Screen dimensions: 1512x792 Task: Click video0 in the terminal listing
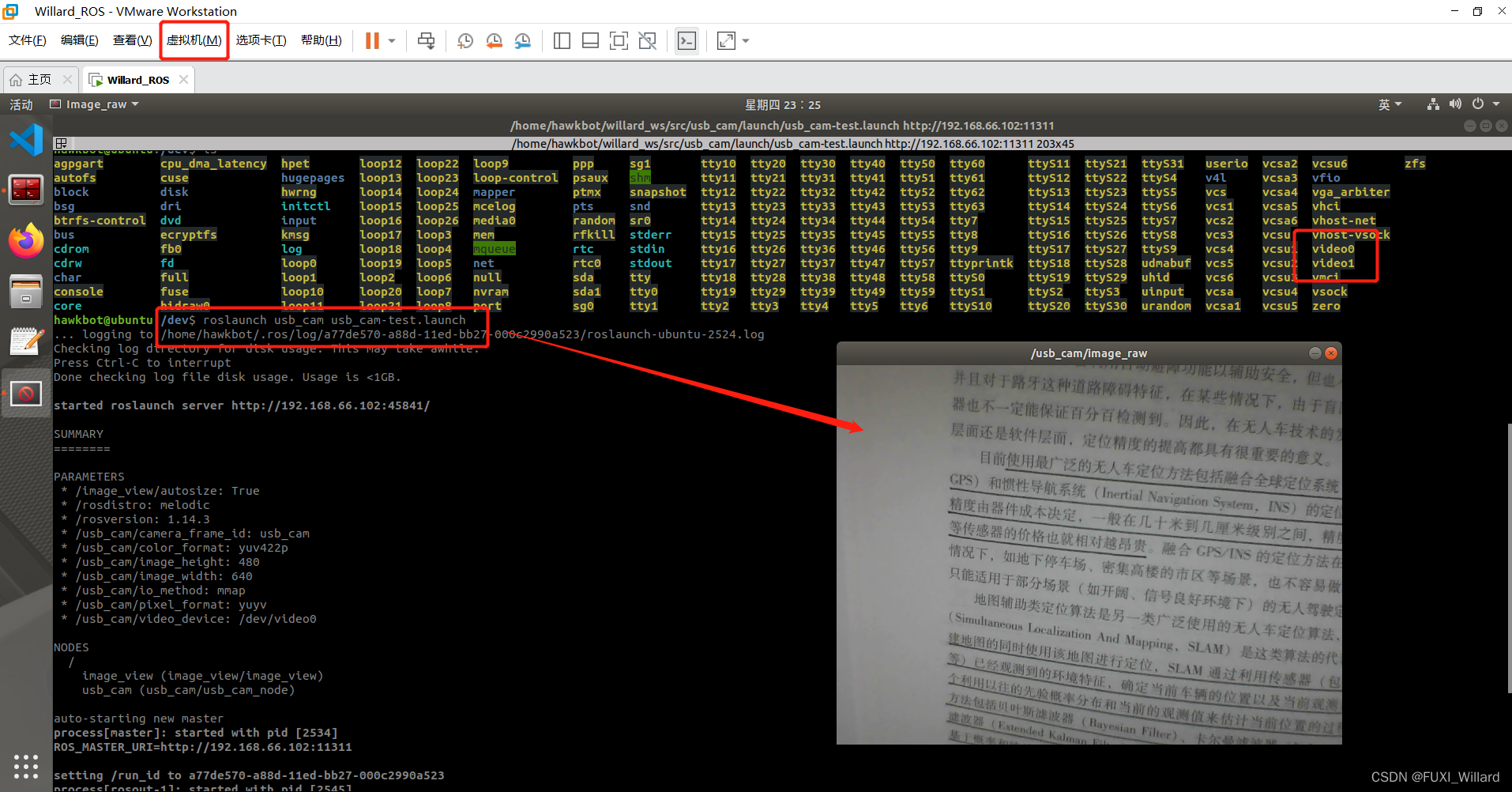click(x=1333, y=249)
